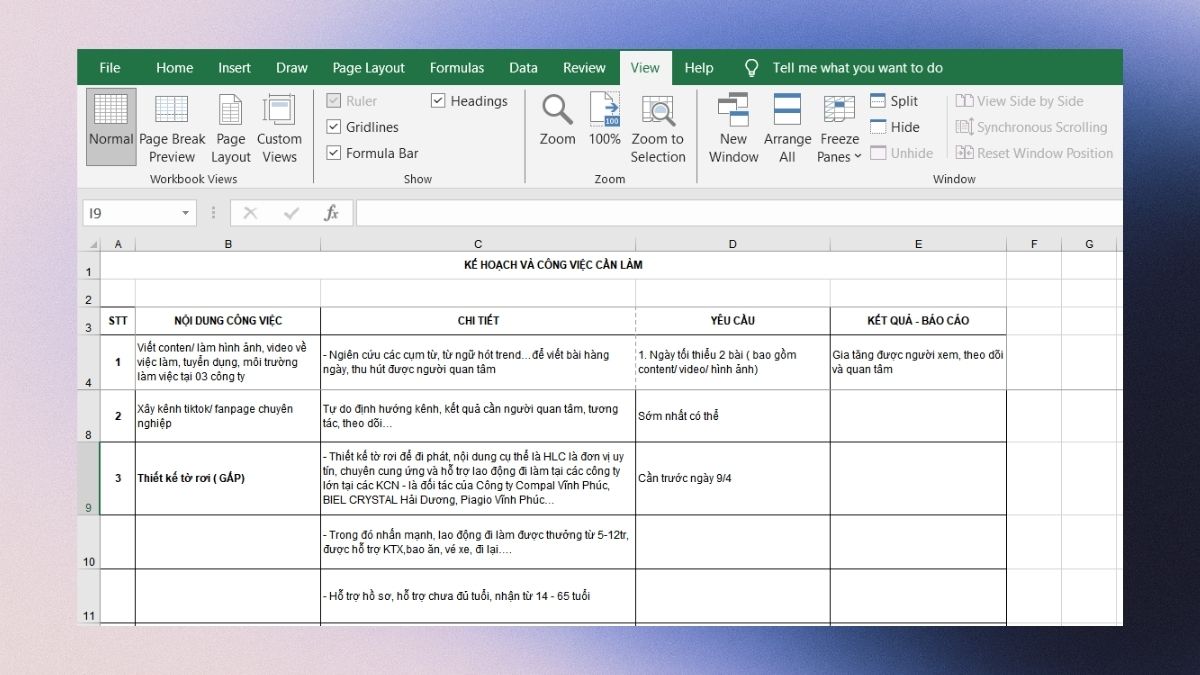Click the formula bar input field
This screenshot has height=675, width=1200.
(739, 213)
